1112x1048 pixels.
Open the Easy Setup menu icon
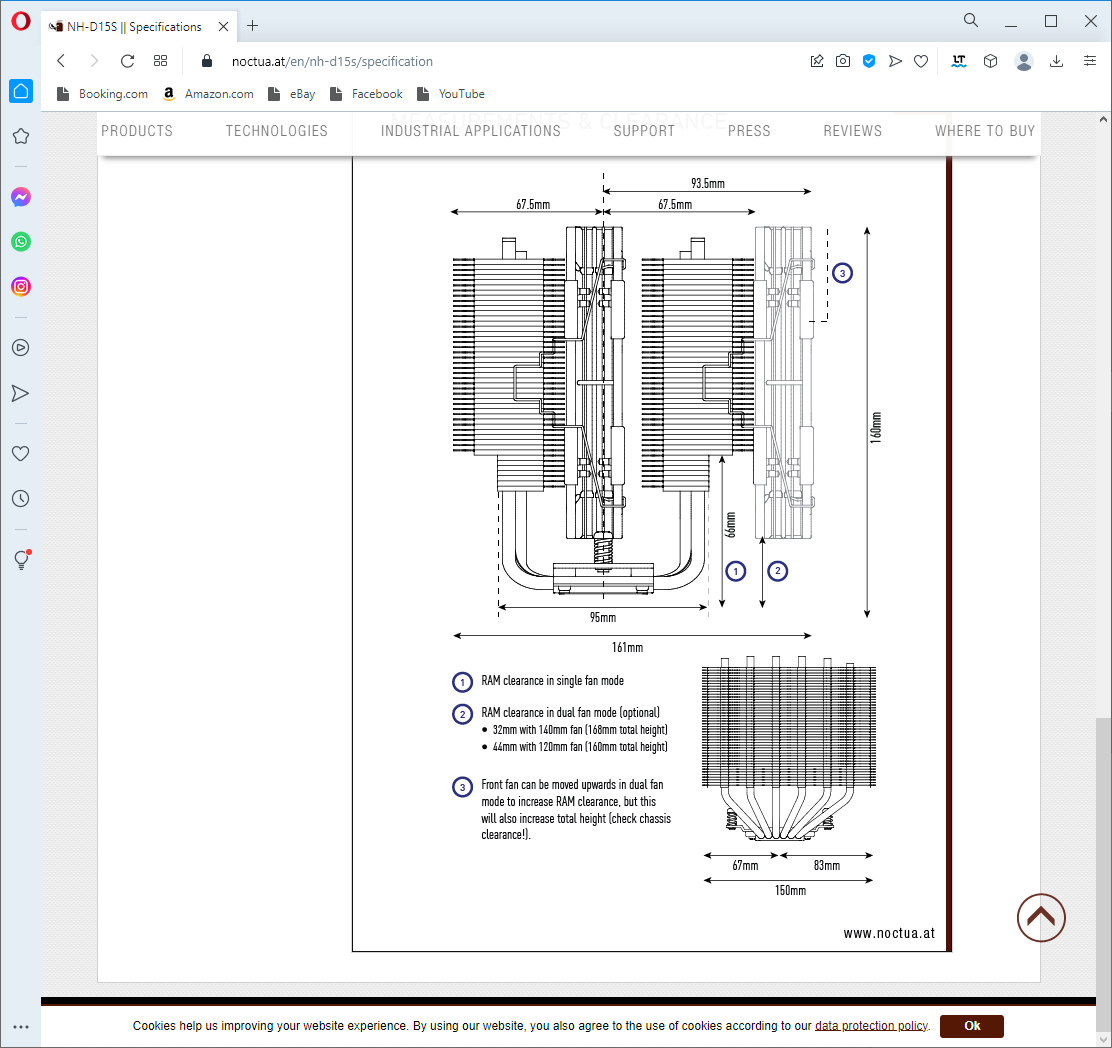pyautogui.click(x=1089, y=61)
